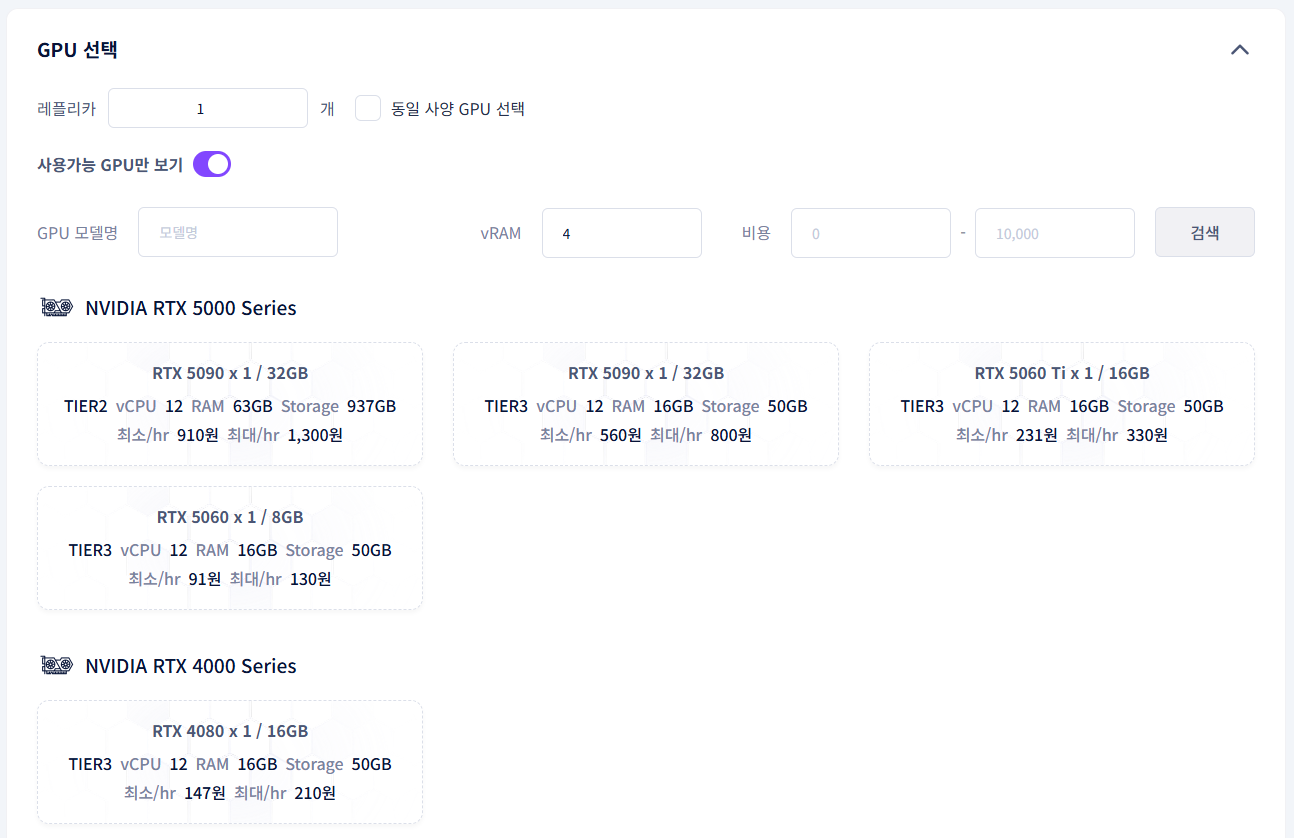
Task: Select the RTX 5090 TIER3 card priced 560원
Action: click(x=646, y=404)
